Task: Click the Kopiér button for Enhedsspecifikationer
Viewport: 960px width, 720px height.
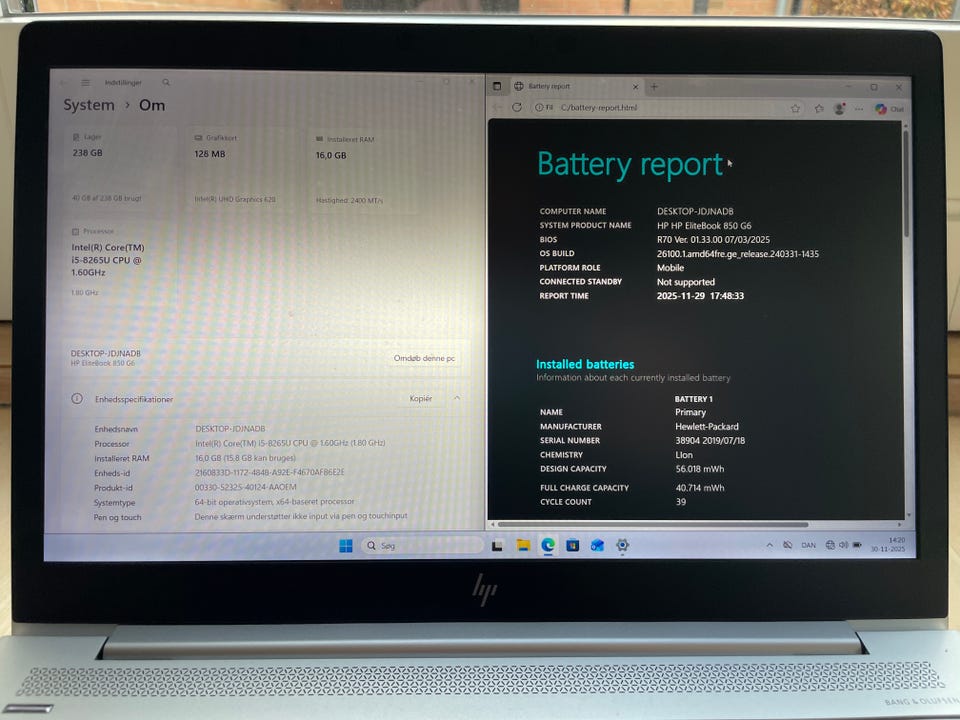Action: tap(421, 399)
